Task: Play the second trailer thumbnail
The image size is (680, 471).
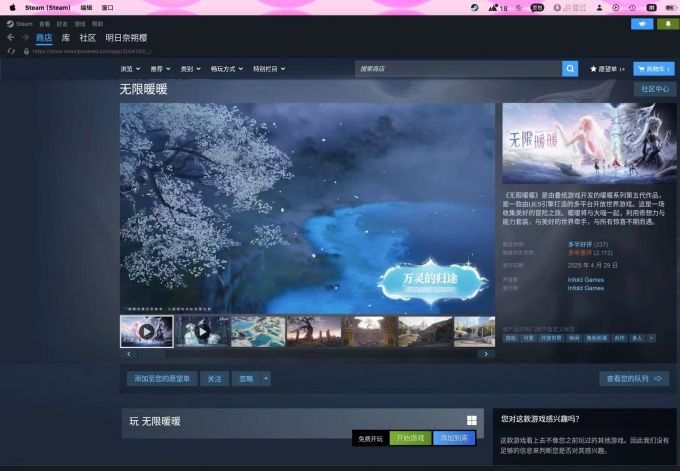Action: (x=203, y=332)
